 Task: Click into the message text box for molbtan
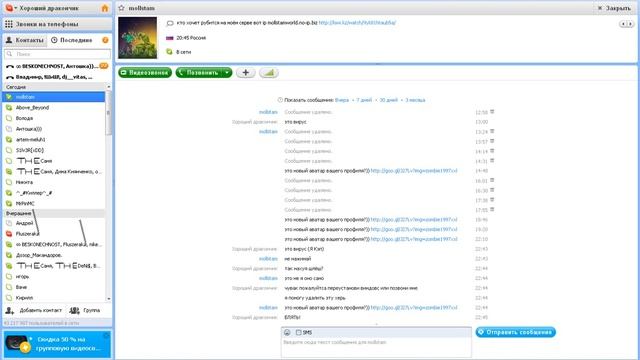point(376,347)
